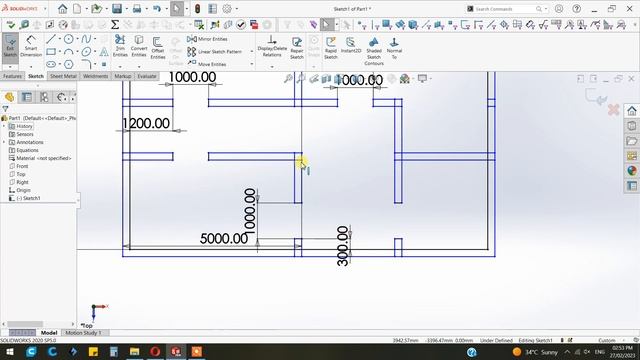Select the Ellipse tool
Screen dimensions: 640x360
(86, 52)
